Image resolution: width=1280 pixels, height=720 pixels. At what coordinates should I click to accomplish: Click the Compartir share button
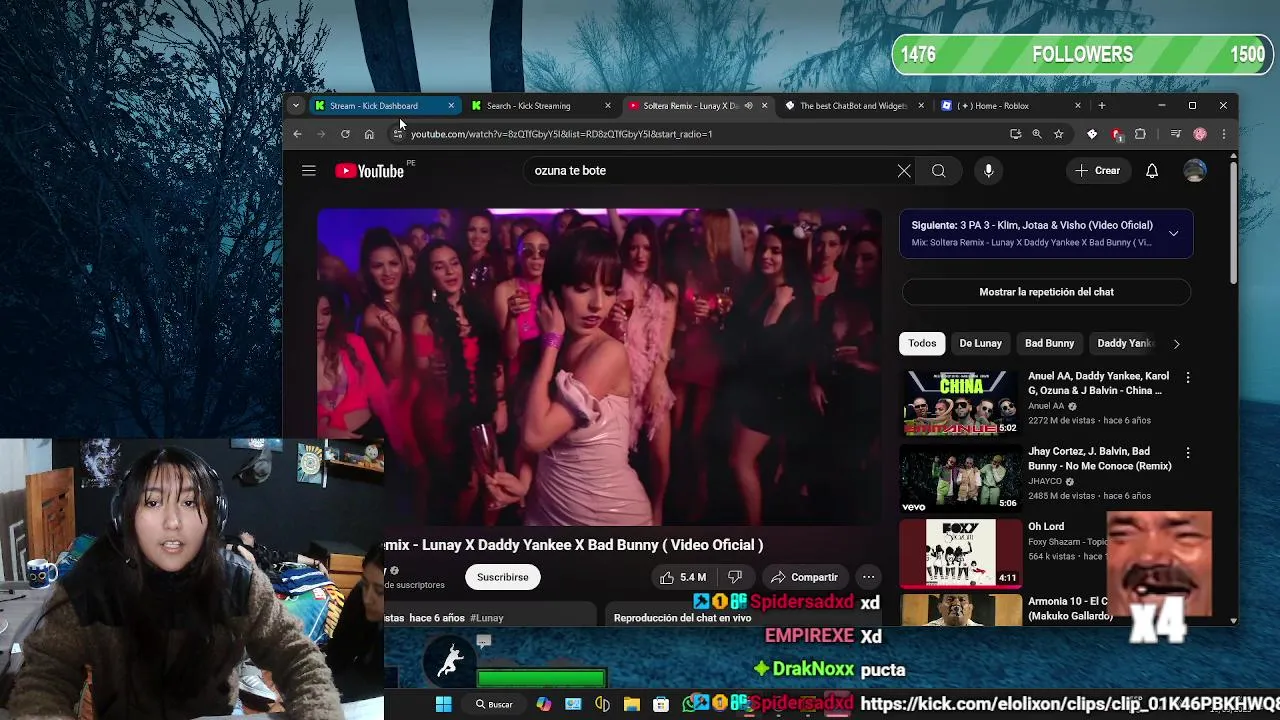804,577
